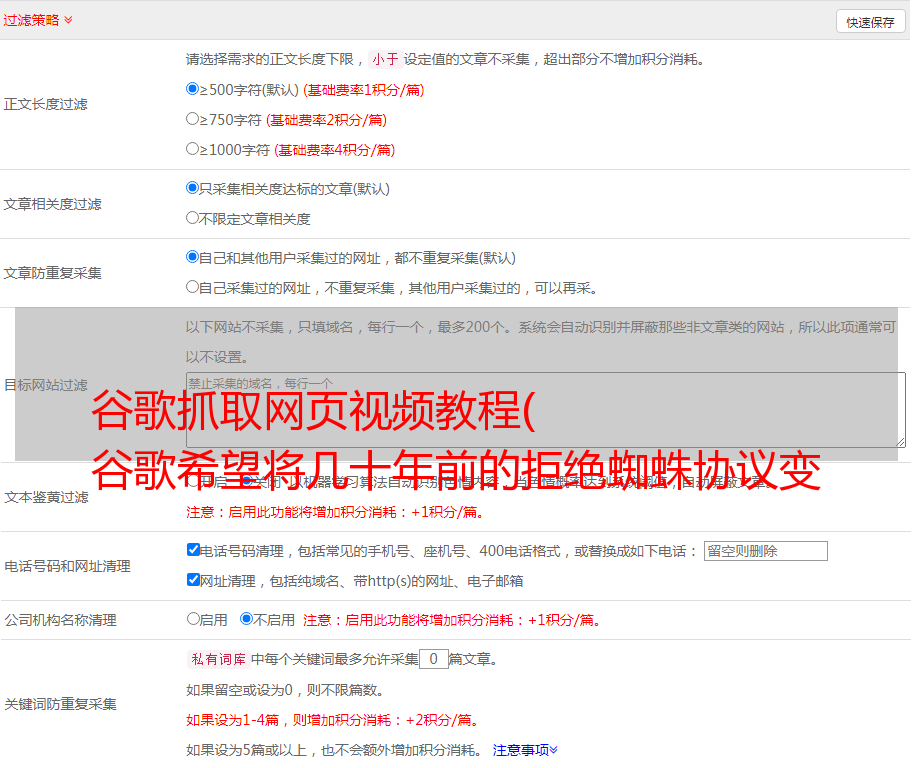912x768 pixels.
Task: Select 启用 for 公司机构名称清理
Action: (193, 618)
